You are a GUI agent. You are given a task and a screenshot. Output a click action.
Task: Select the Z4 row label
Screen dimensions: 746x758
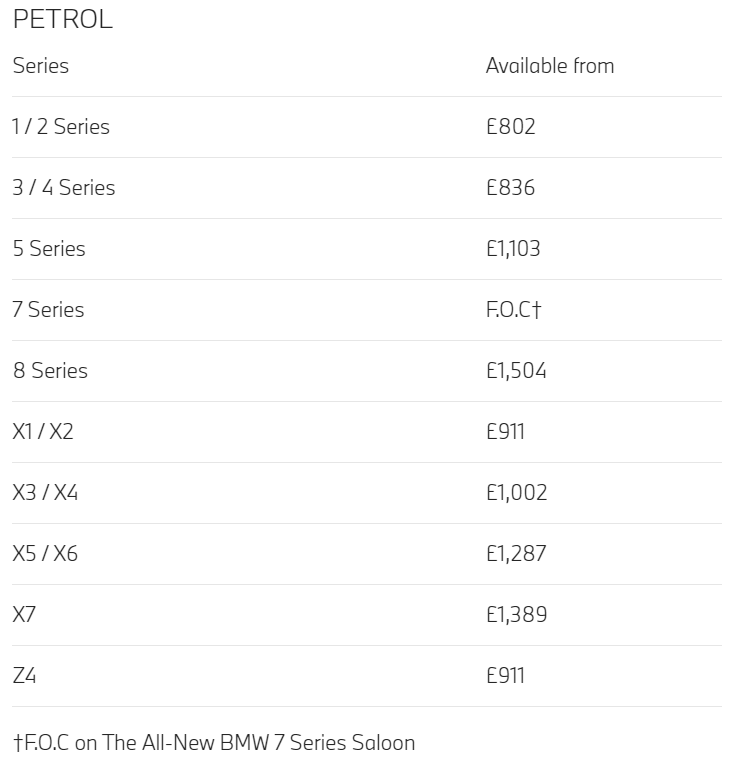24,675
